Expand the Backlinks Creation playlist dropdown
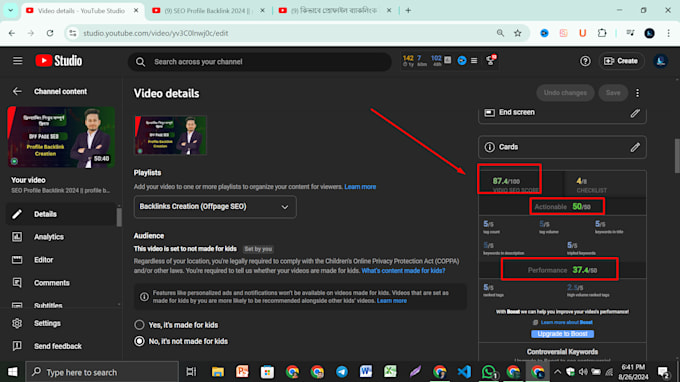 [215, 207]
